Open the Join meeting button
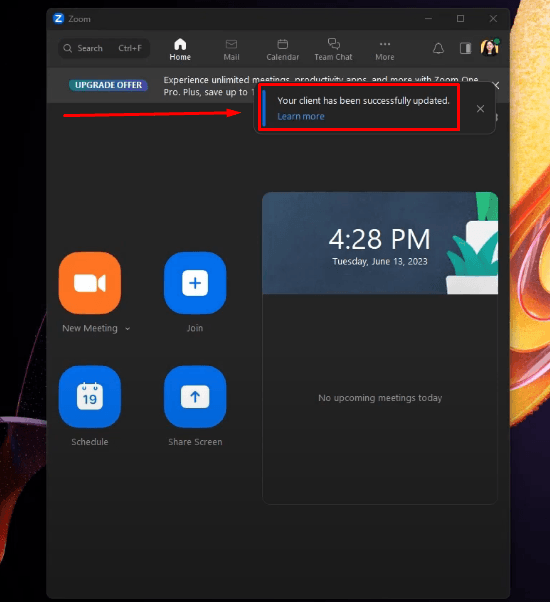This screenshot has height=602, width=550. click(x=195, y=283)
